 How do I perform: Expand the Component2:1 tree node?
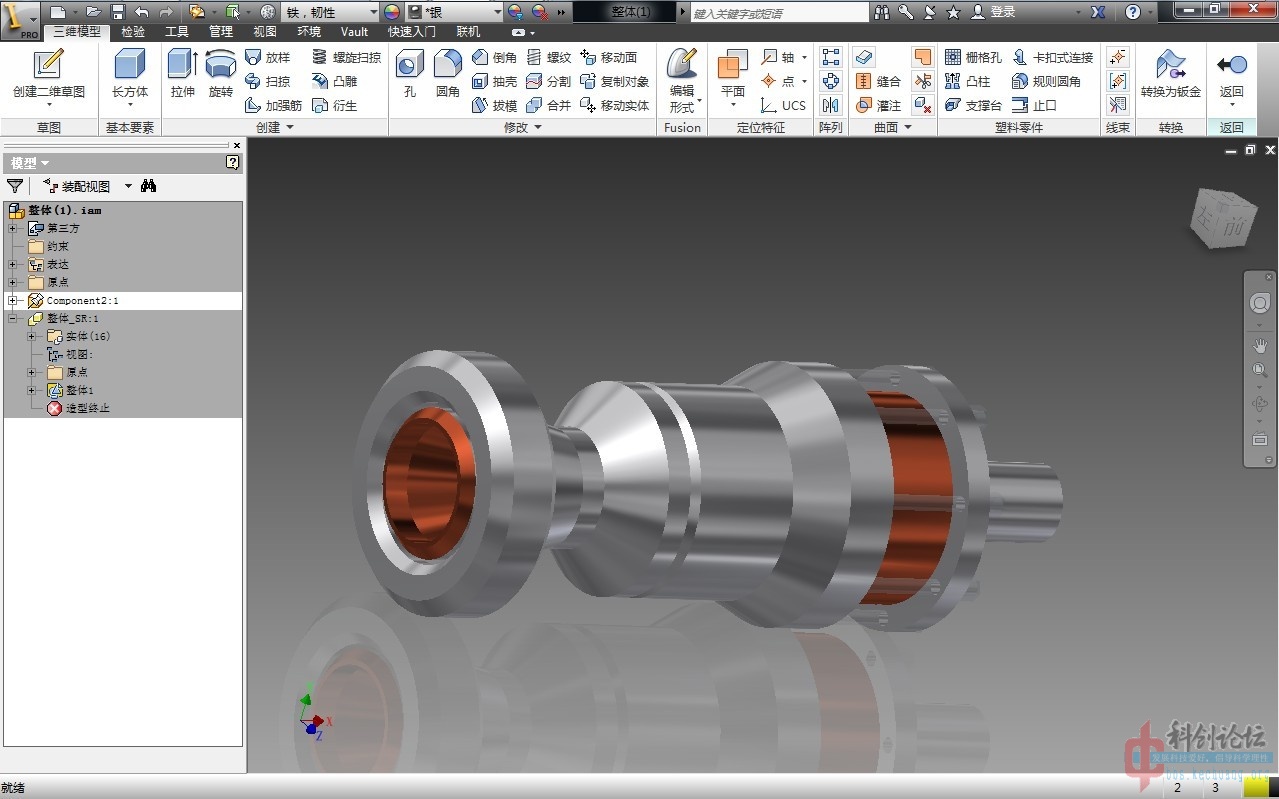point(13,301)
